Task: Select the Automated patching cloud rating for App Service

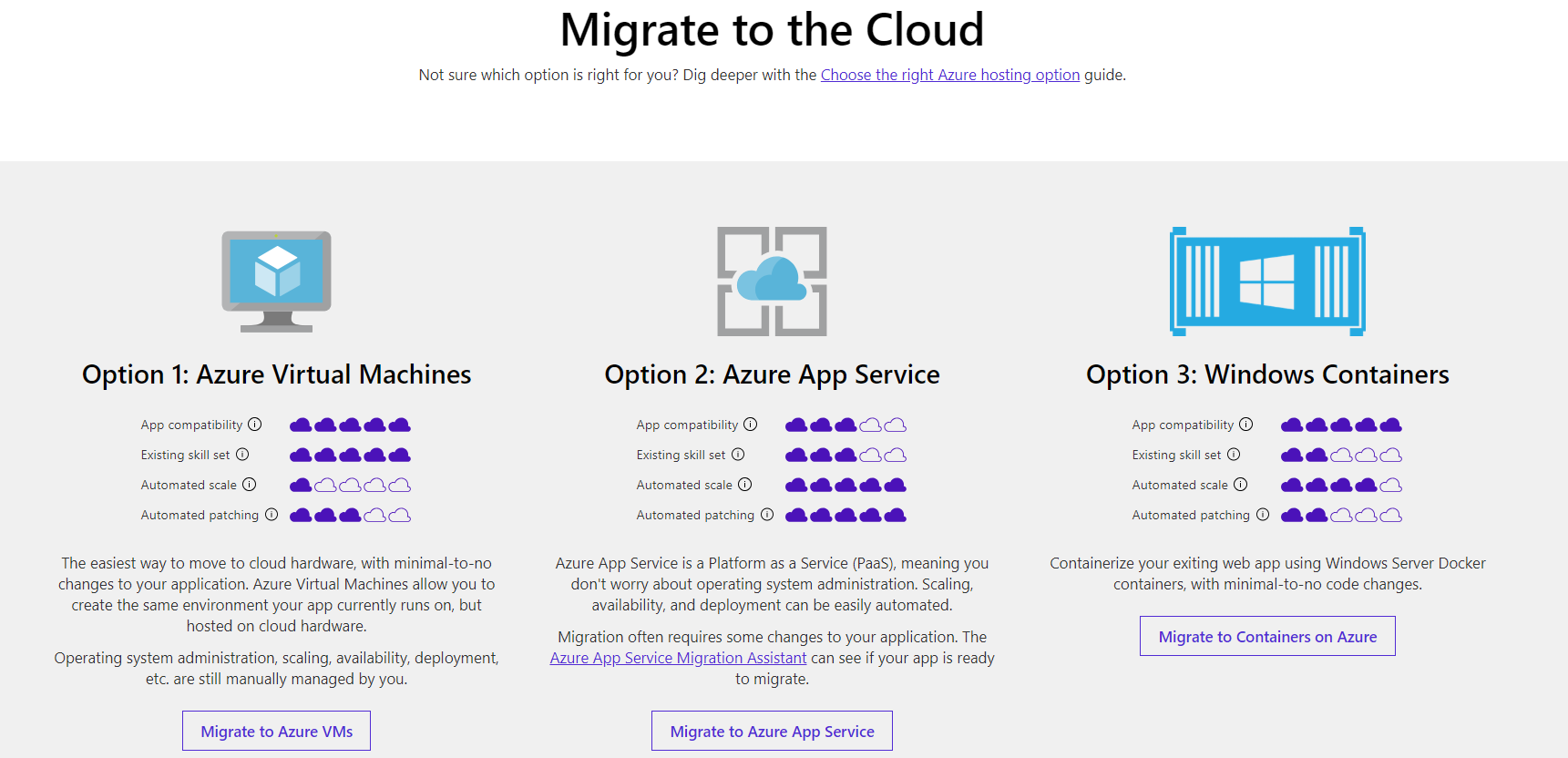Action: point(845,516)
